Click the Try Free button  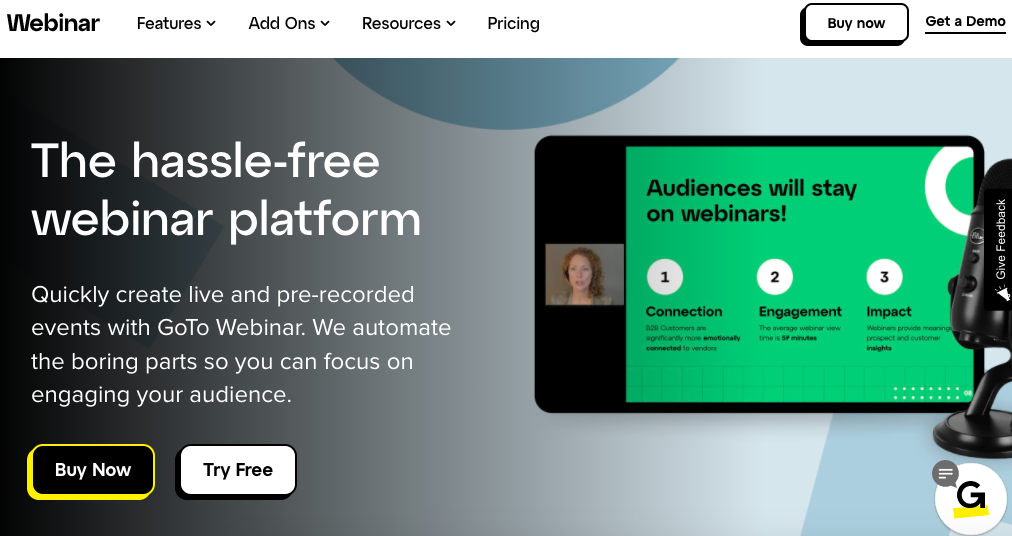237,471
